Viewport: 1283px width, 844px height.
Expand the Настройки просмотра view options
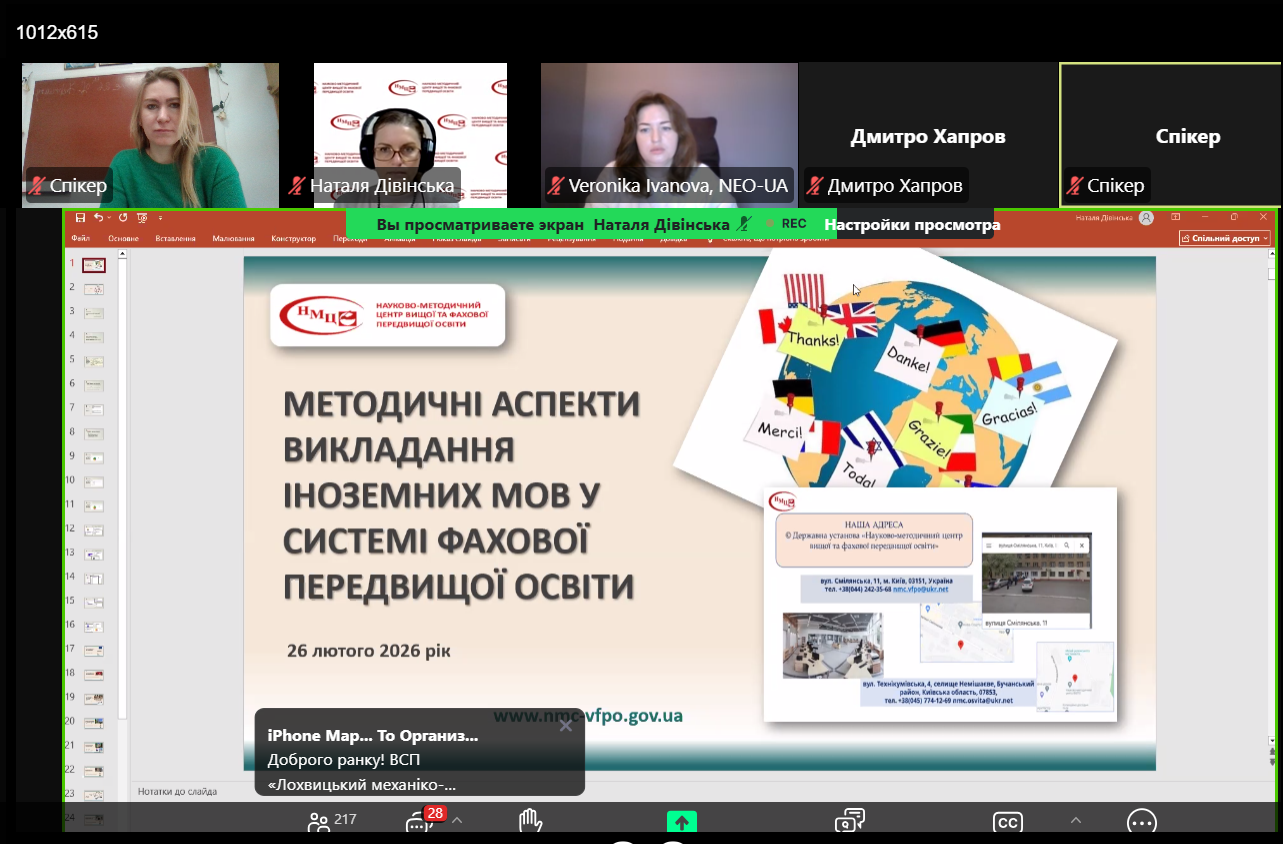point(911,225)
